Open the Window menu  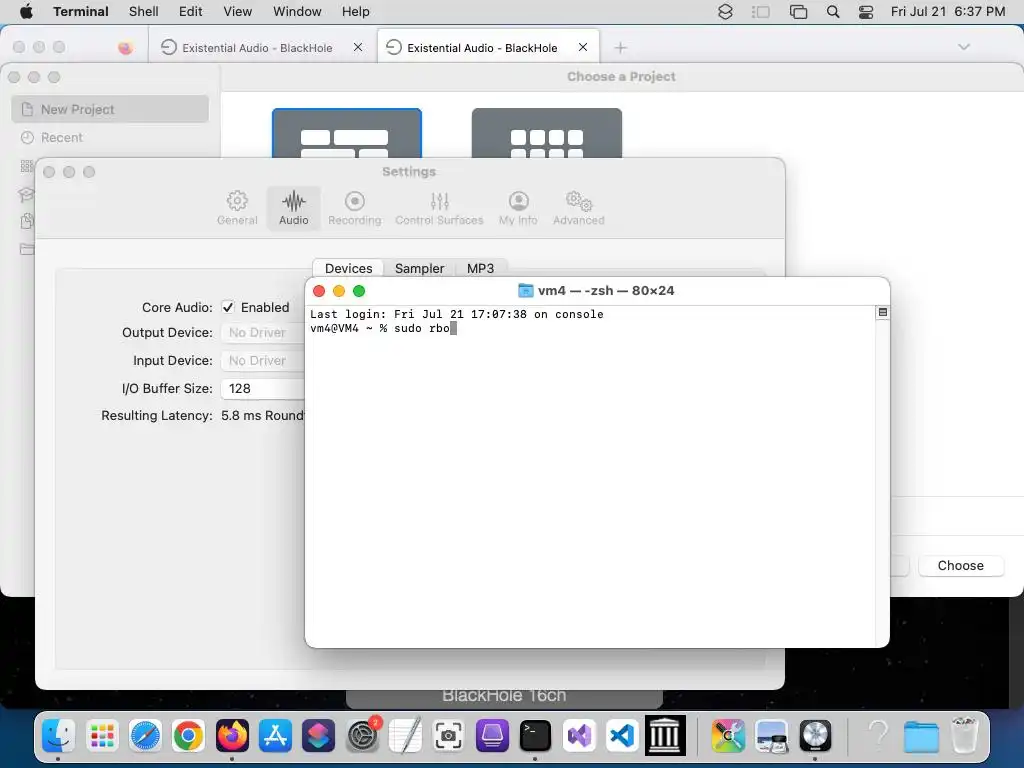[x=297, y=12]
